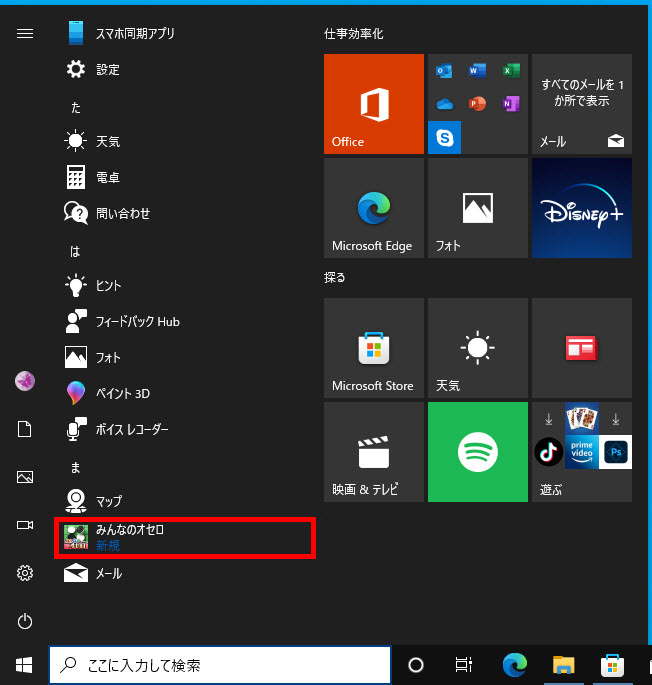
Task: Open the Office apps folder tile
Action: point(478,104)
